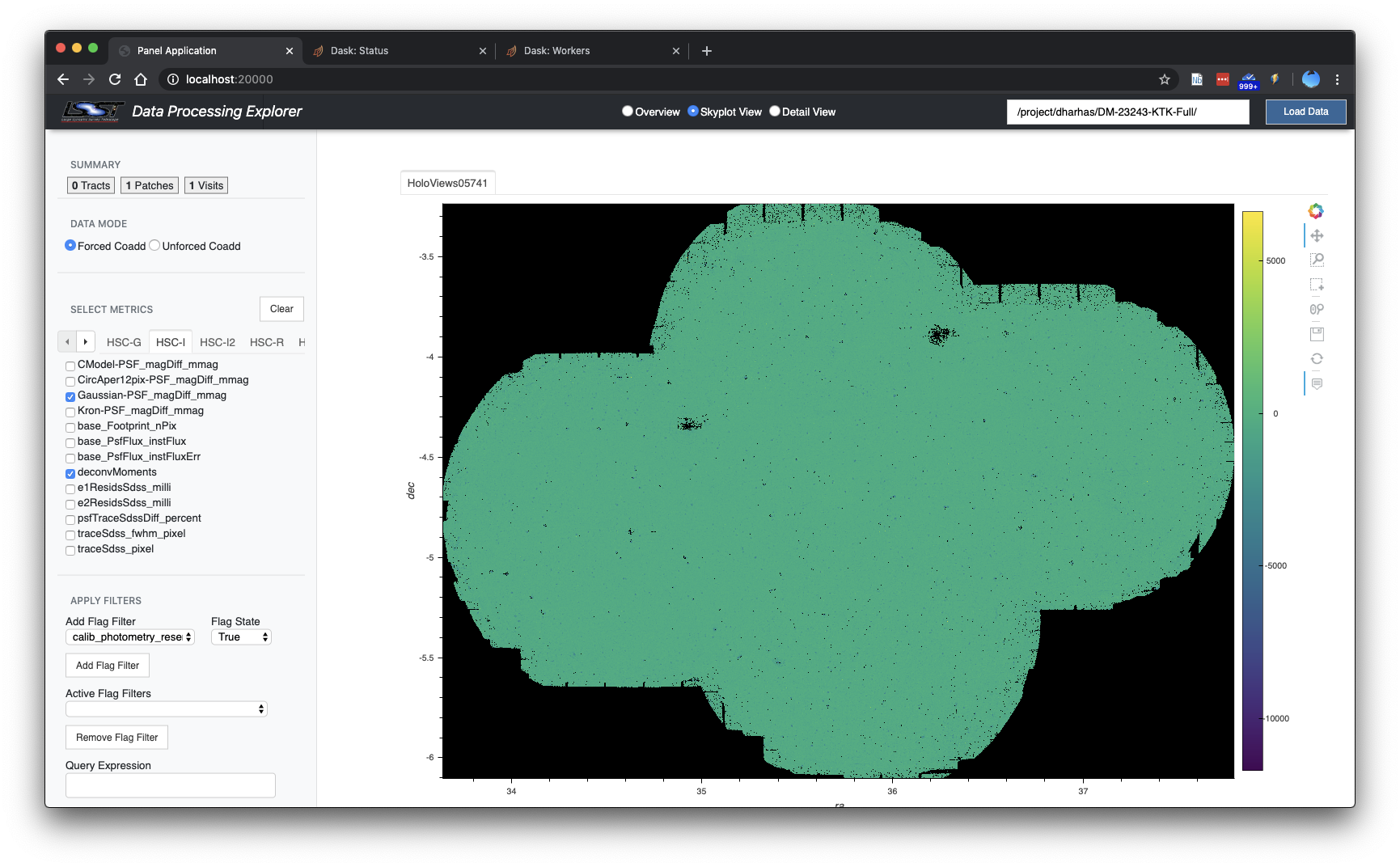This screenshot has height=867, width=1400.
Task: Check the CModel-PSF_magDiff_mmag metric
Action: [x=70, y=366]
